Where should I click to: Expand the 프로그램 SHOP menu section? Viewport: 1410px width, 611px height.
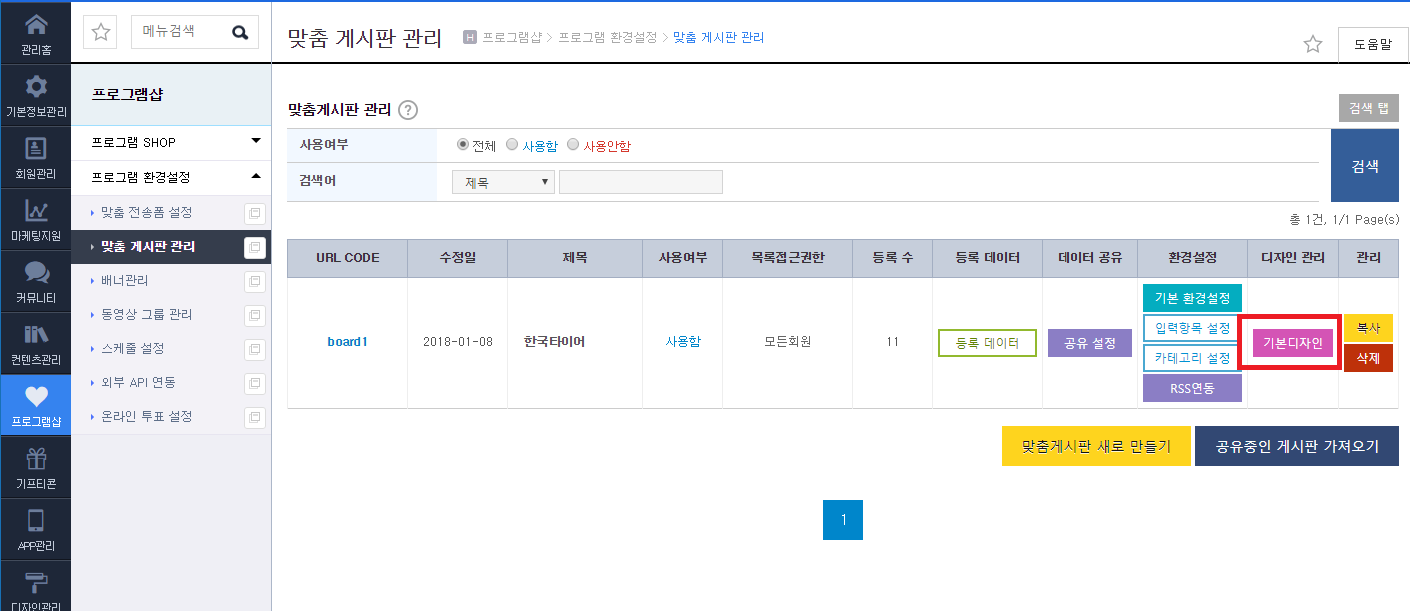[171, 143]
